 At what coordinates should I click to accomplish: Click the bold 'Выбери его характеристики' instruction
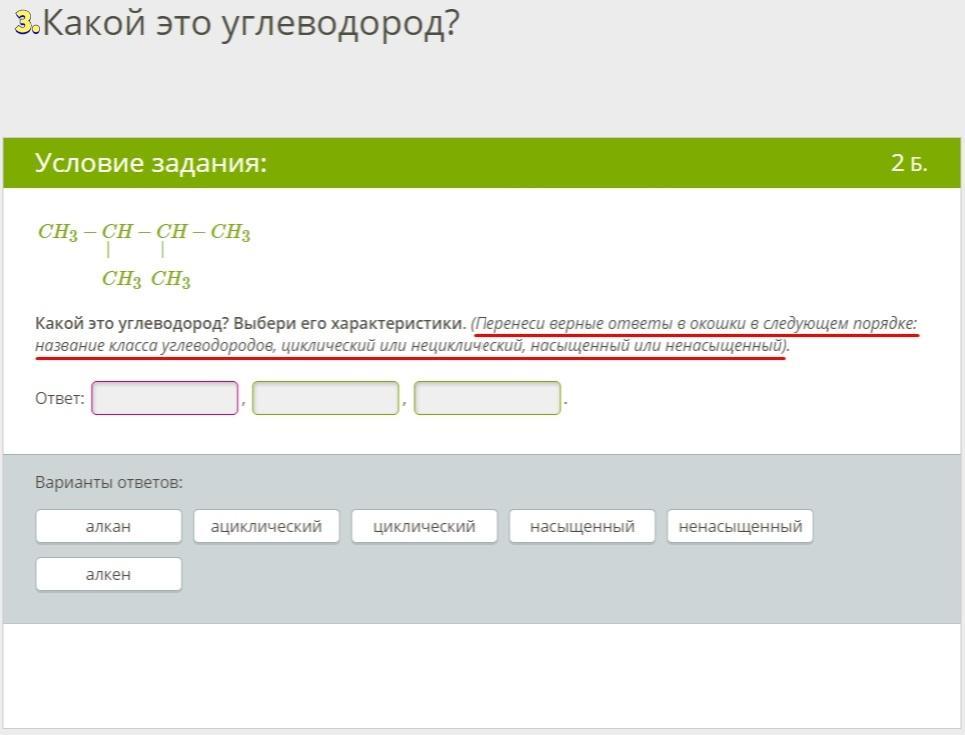click(x=349, y=324)
